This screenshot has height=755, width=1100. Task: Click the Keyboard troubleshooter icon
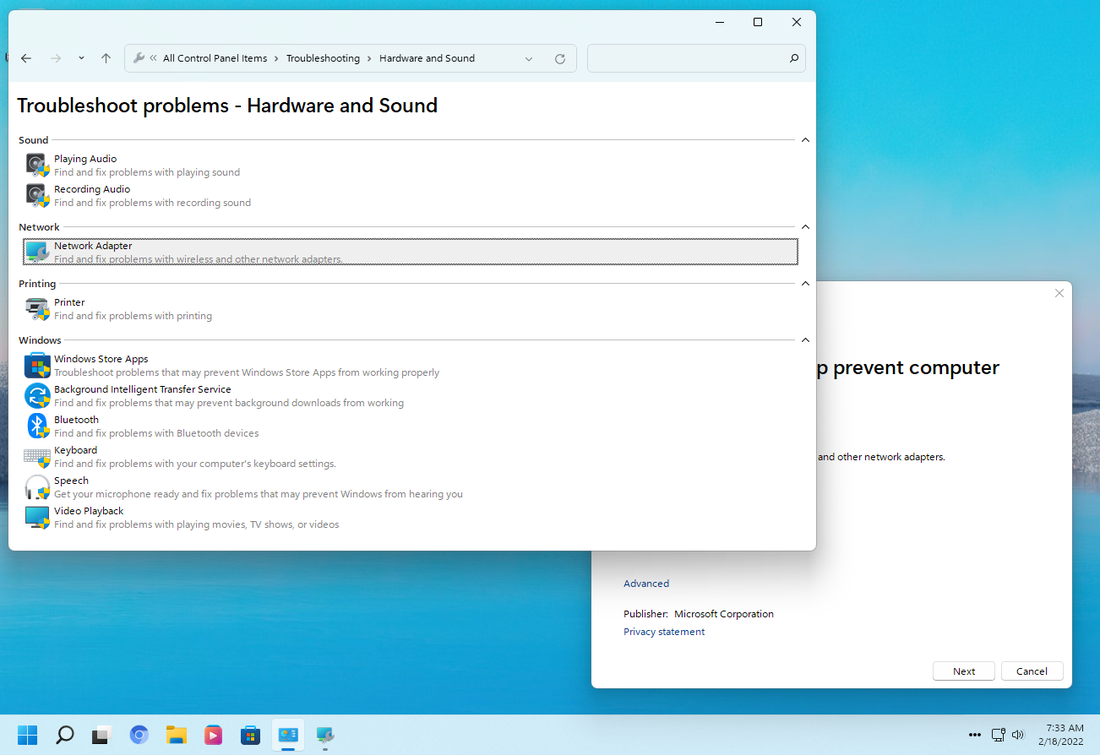[37, 457]
